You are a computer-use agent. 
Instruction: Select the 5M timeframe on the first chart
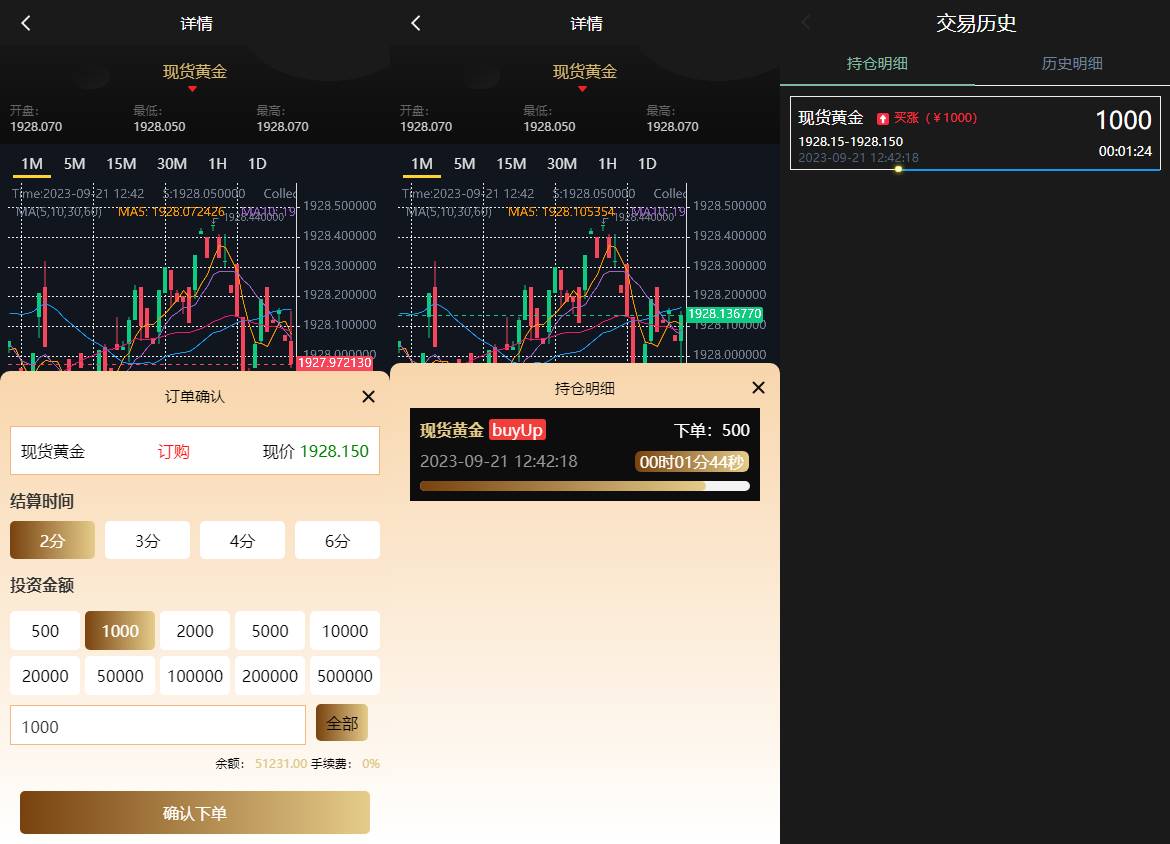click(74, 163)
